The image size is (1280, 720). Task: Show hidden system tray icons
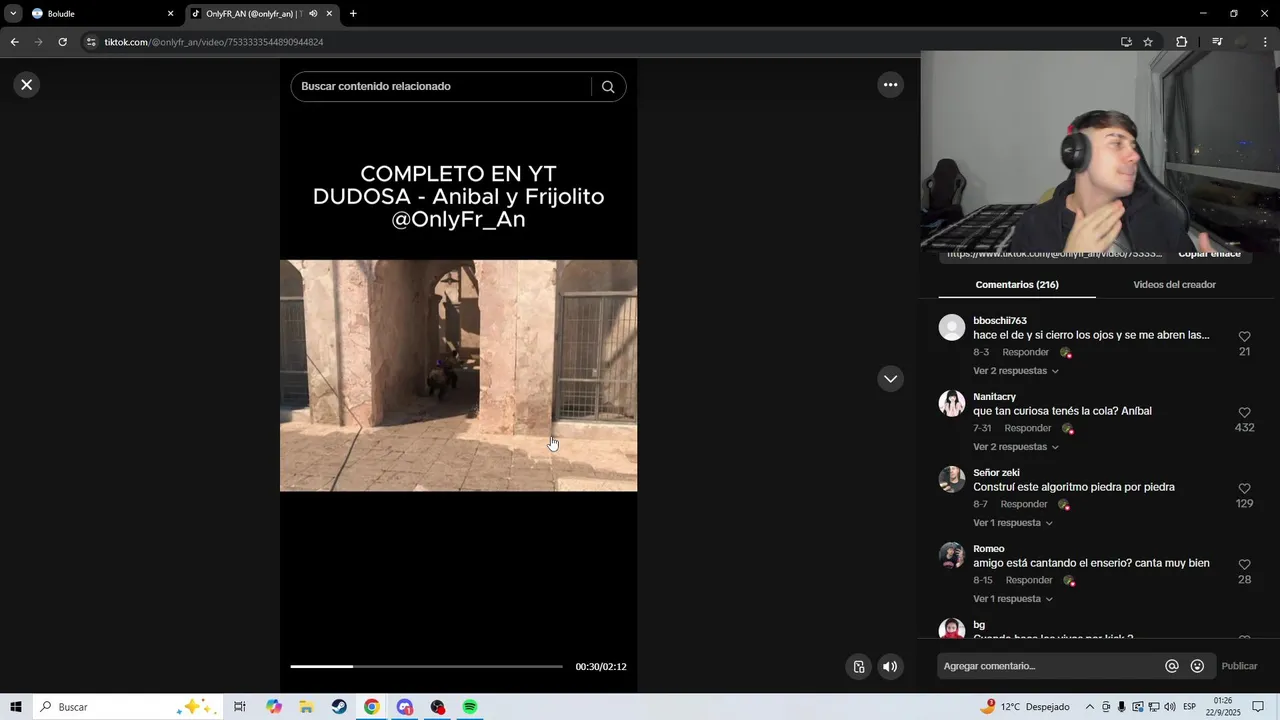(x=1089, y=707)
